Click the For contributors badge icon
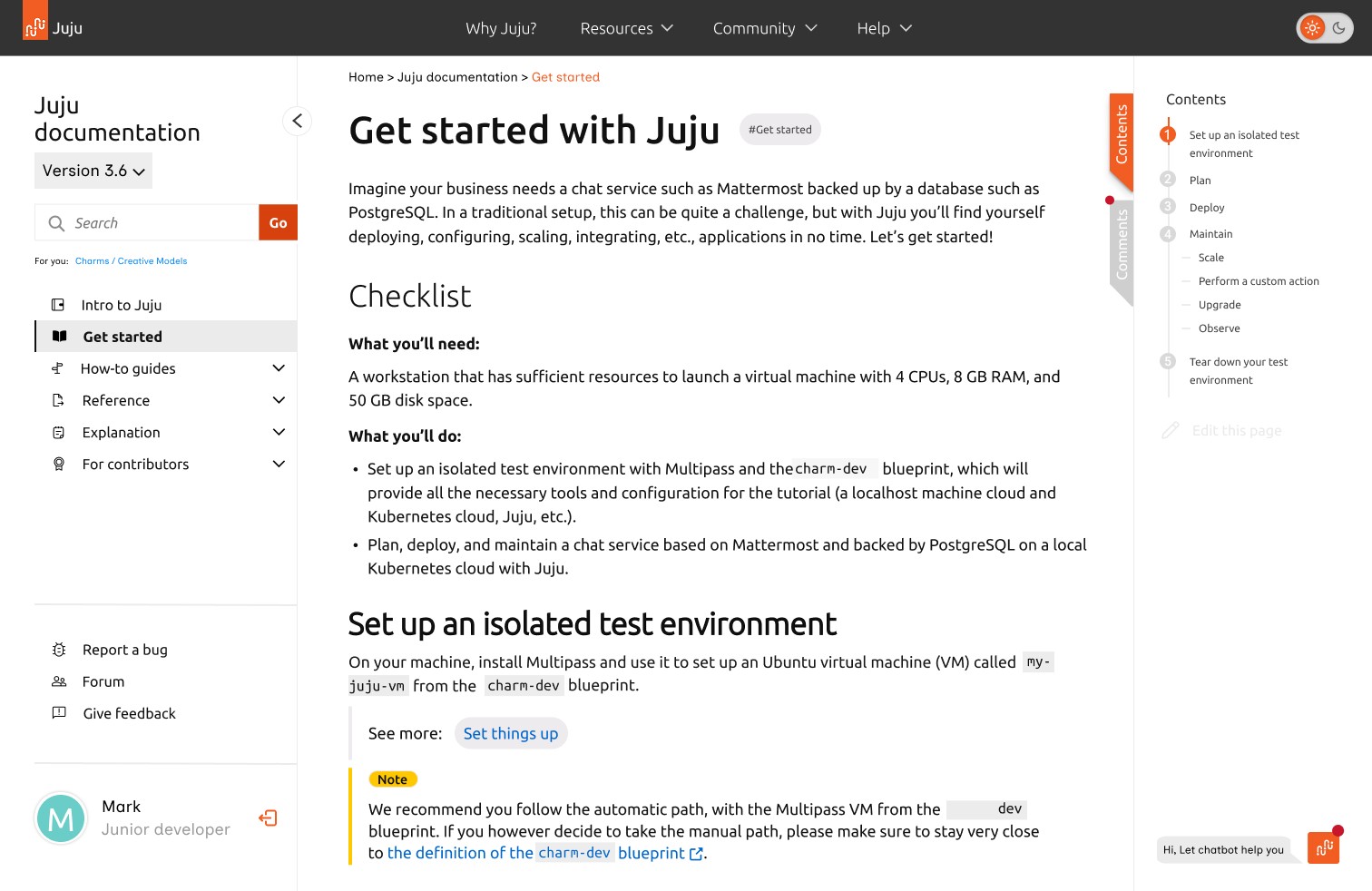The image size is (1372, 891). coord(59,465)
